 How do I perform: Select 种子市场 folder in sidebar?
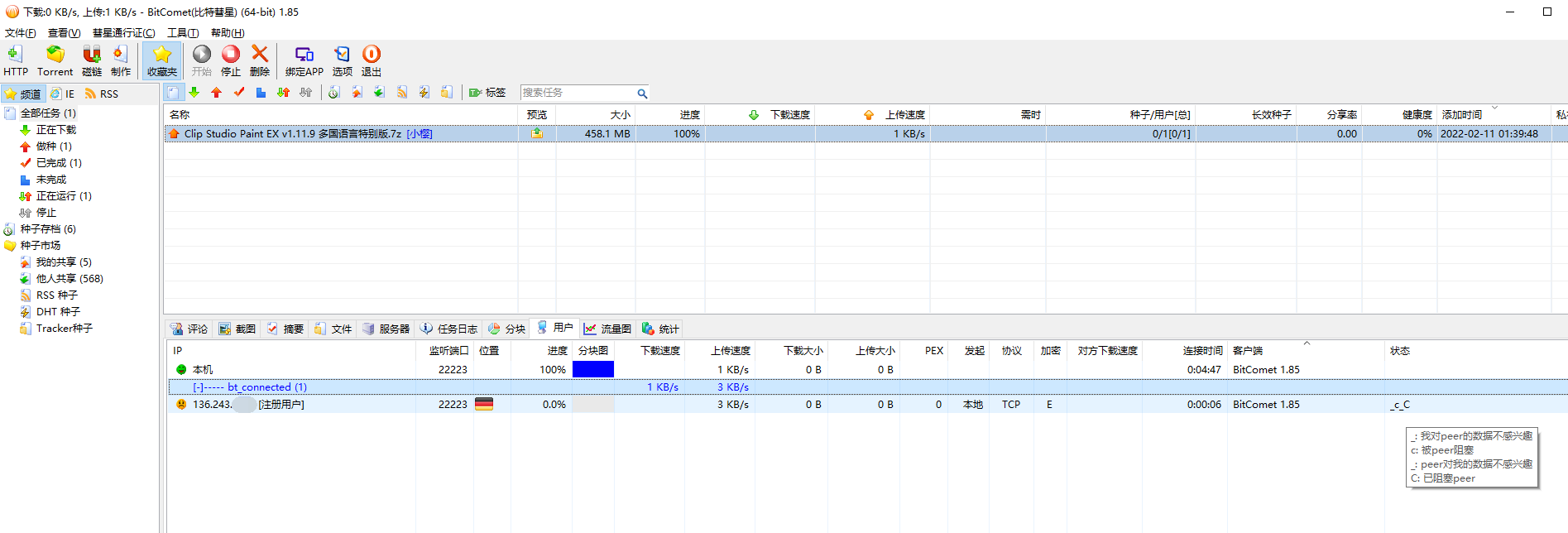pyautogui.click(x=40, y=246)
